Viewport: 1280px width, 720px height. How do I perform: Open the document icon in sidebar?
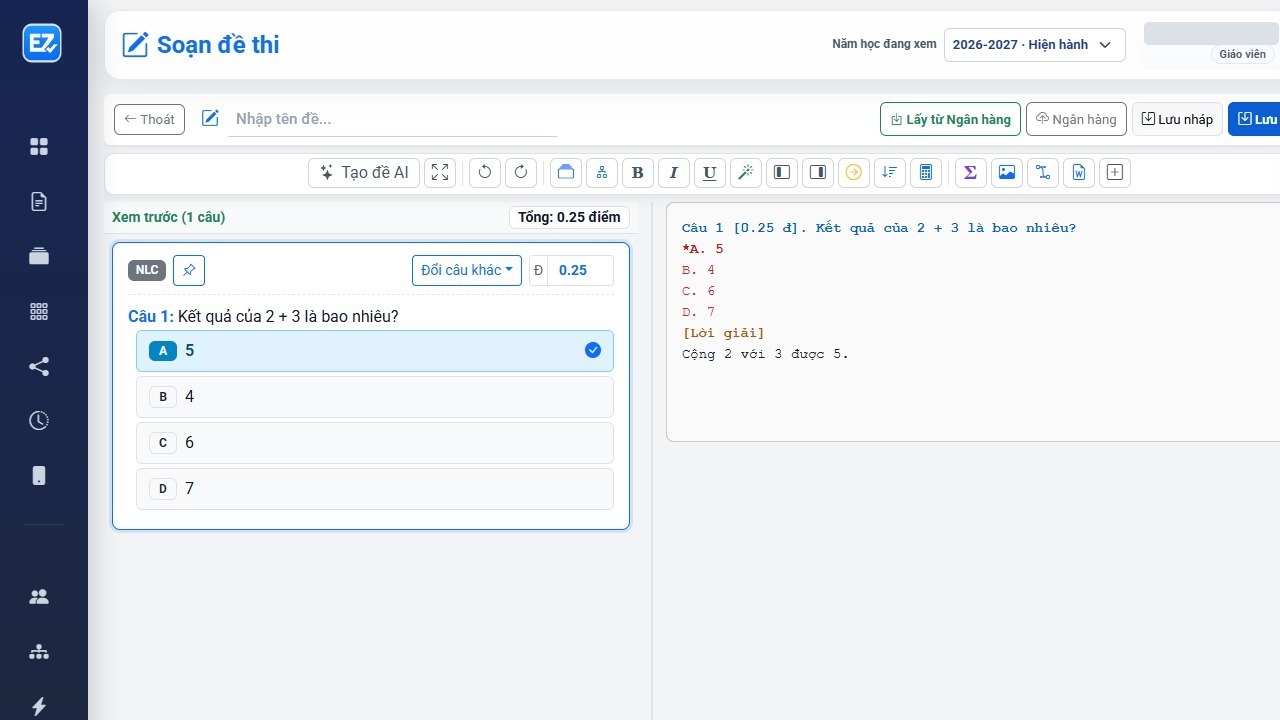[39, 202]
